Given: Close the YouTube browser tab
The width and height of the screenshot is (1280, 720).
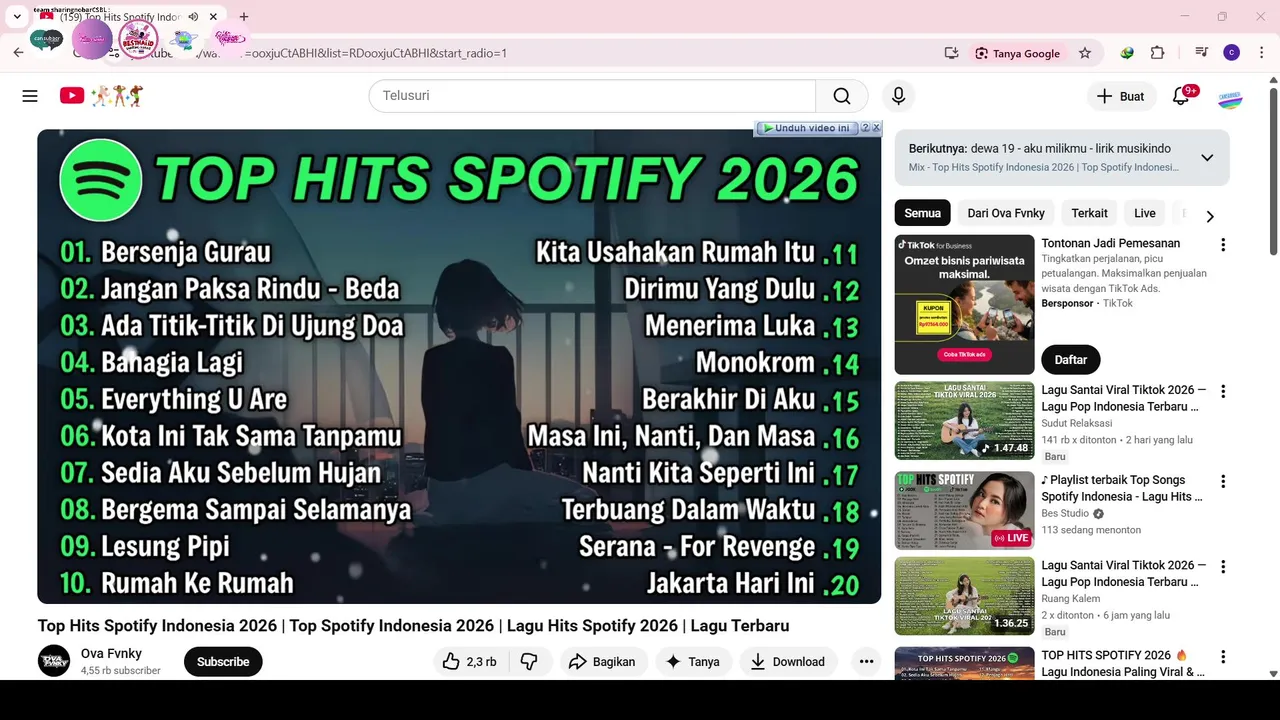Looking at the screenshot, I should click(213, 17).
